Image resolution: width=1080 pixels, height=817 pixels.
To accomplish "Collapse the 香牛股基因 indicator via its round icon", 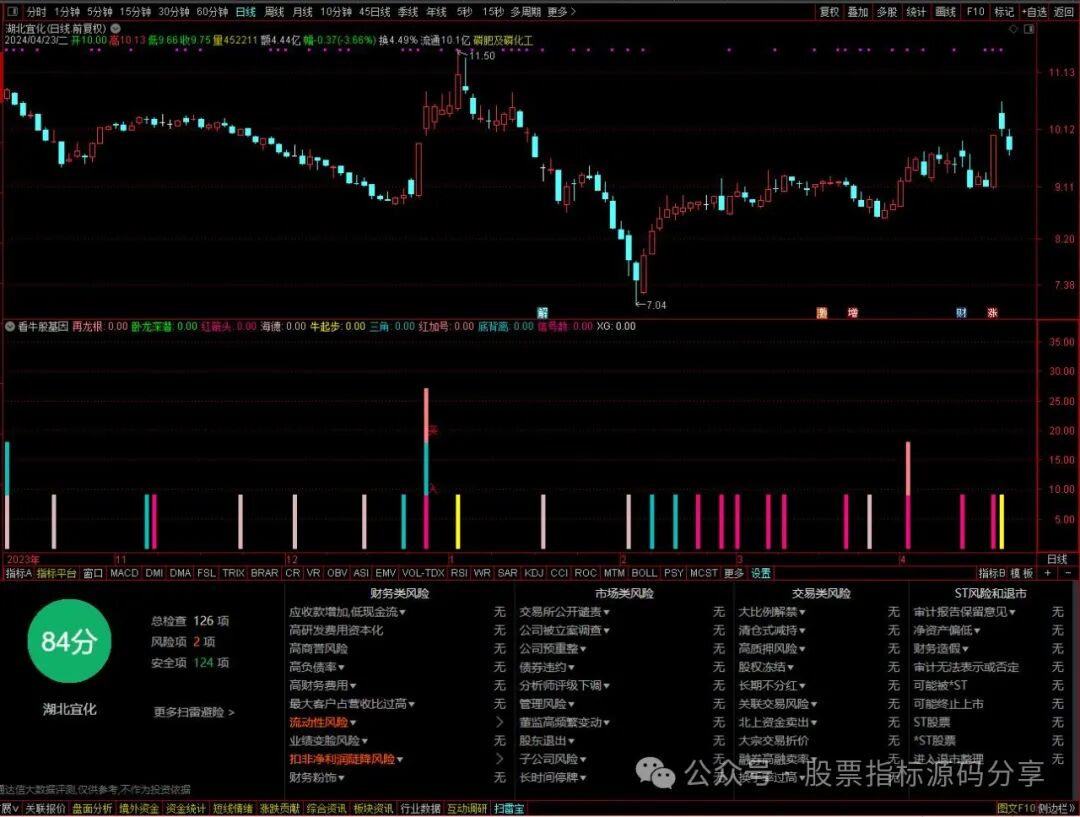I will pos(10,327).
